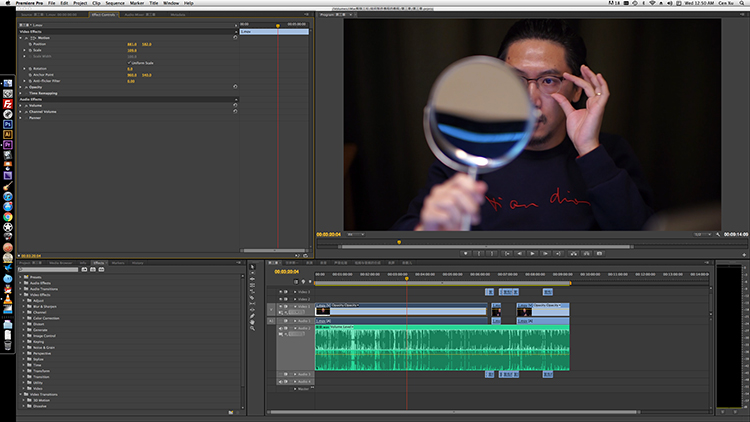Click the Position X value field
This screenshot has height=422, width=750.
pos(131,44)
